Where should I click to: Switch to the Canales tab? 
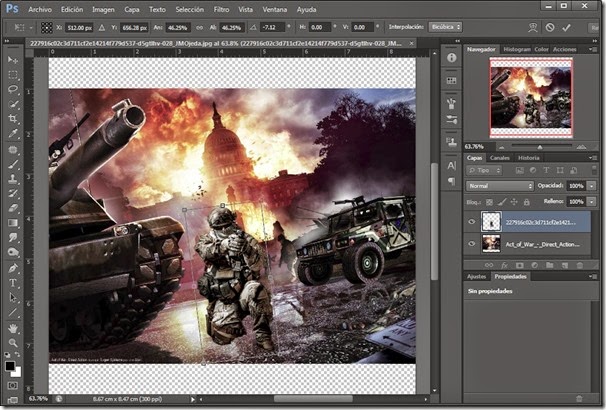click(x=499, y=158)
